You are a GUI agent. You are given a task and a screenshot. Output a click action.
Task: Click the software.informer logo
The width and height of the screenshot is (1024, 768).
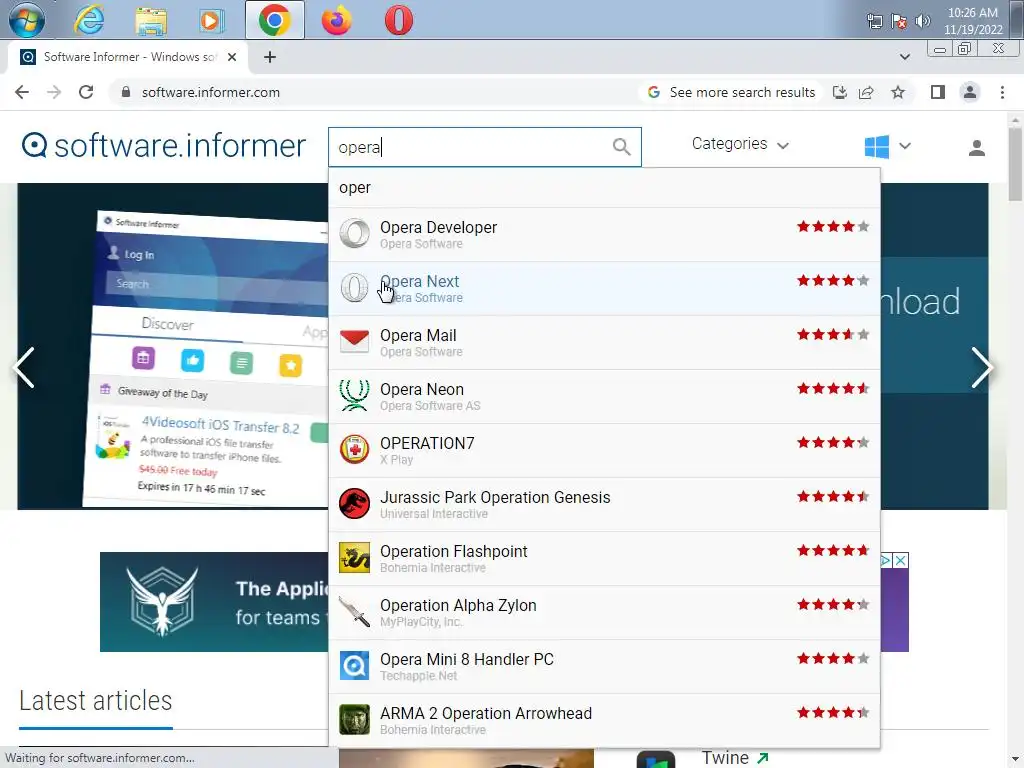[164, 145]
